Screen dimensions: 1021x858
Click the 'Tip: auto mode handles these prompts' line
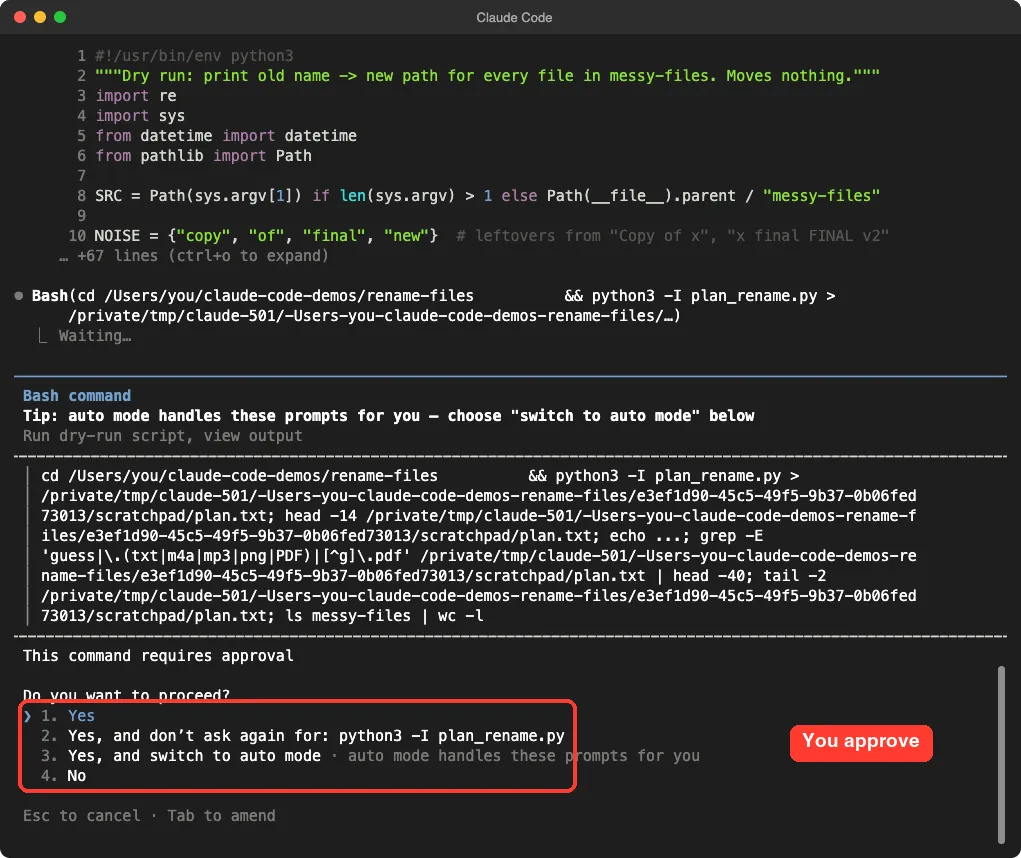[389, 415]
